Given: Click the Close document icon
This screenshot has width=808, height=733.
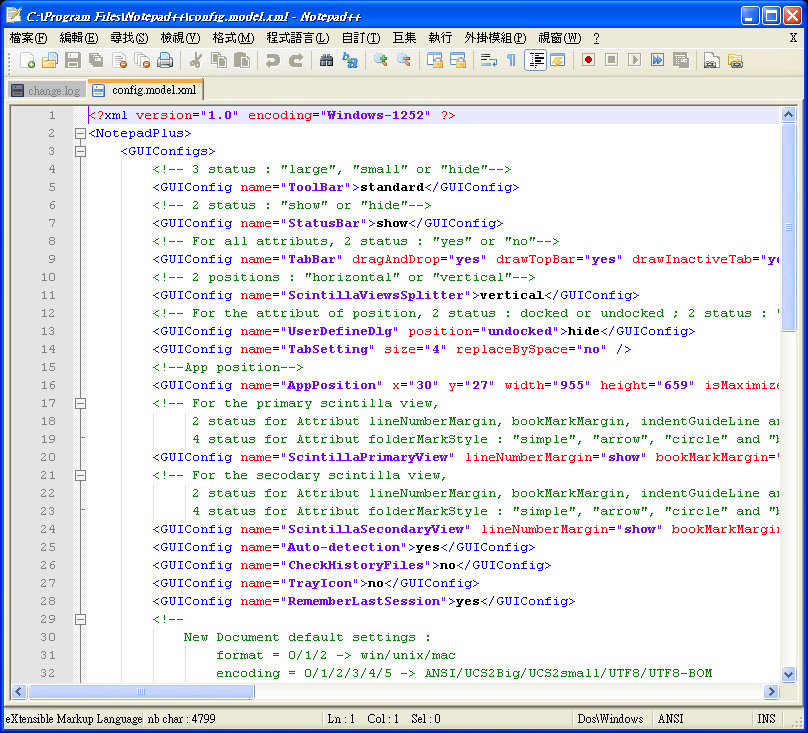Looking at the screenshot, I should tap(120, 60).
